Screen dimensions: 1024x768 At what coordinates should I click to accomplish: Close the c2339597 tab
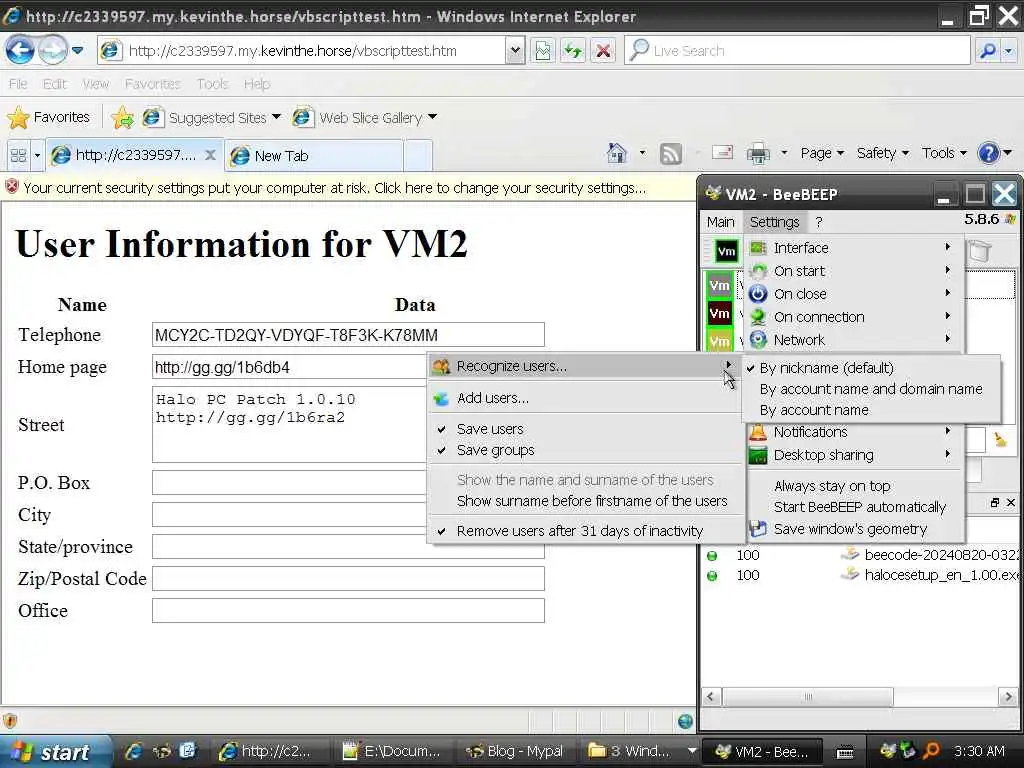click(x=210, y=155)
